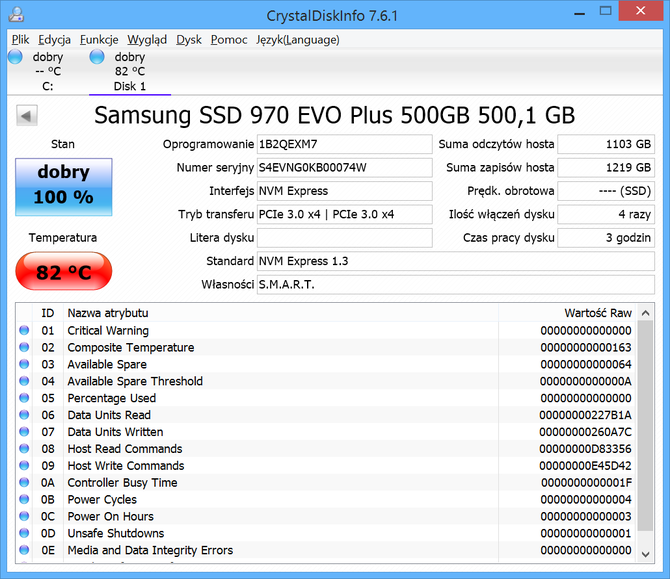The image size is (670, 579).
Task: Open the Plik menu
Action: point(20,40)
